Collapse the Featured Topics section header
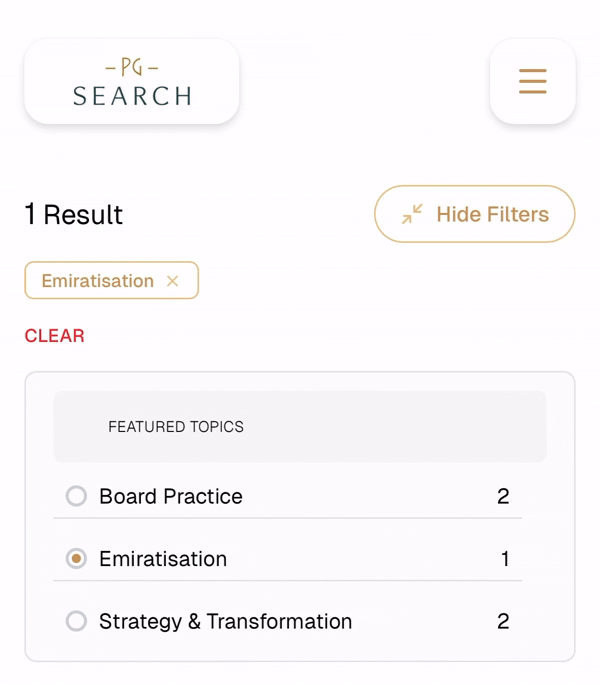Viewport: 600px width, 685px height. tap(299, 427)
